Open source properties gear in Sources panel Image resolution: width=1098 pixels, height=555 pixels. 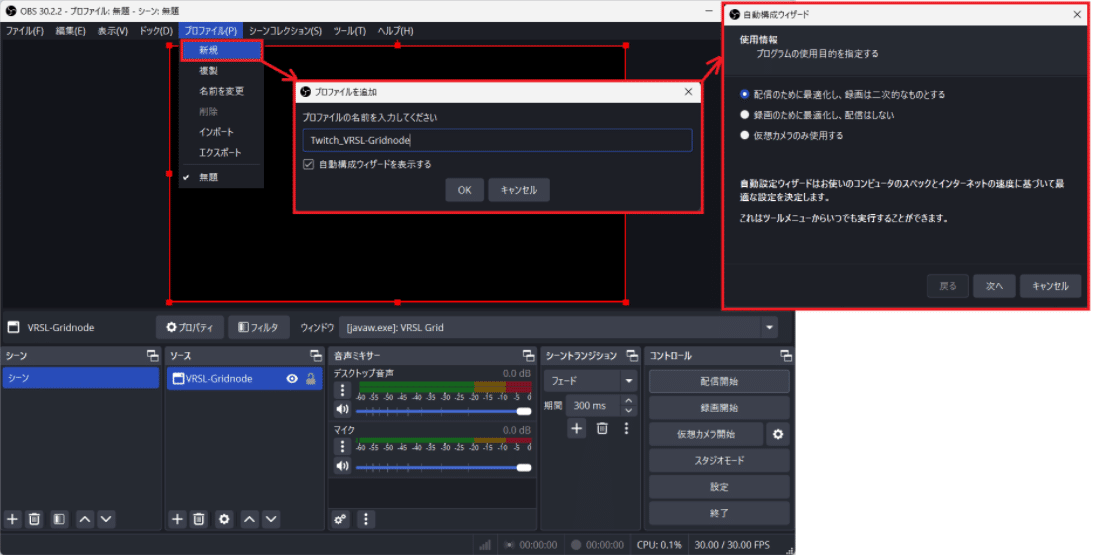(x=224, y=519)
